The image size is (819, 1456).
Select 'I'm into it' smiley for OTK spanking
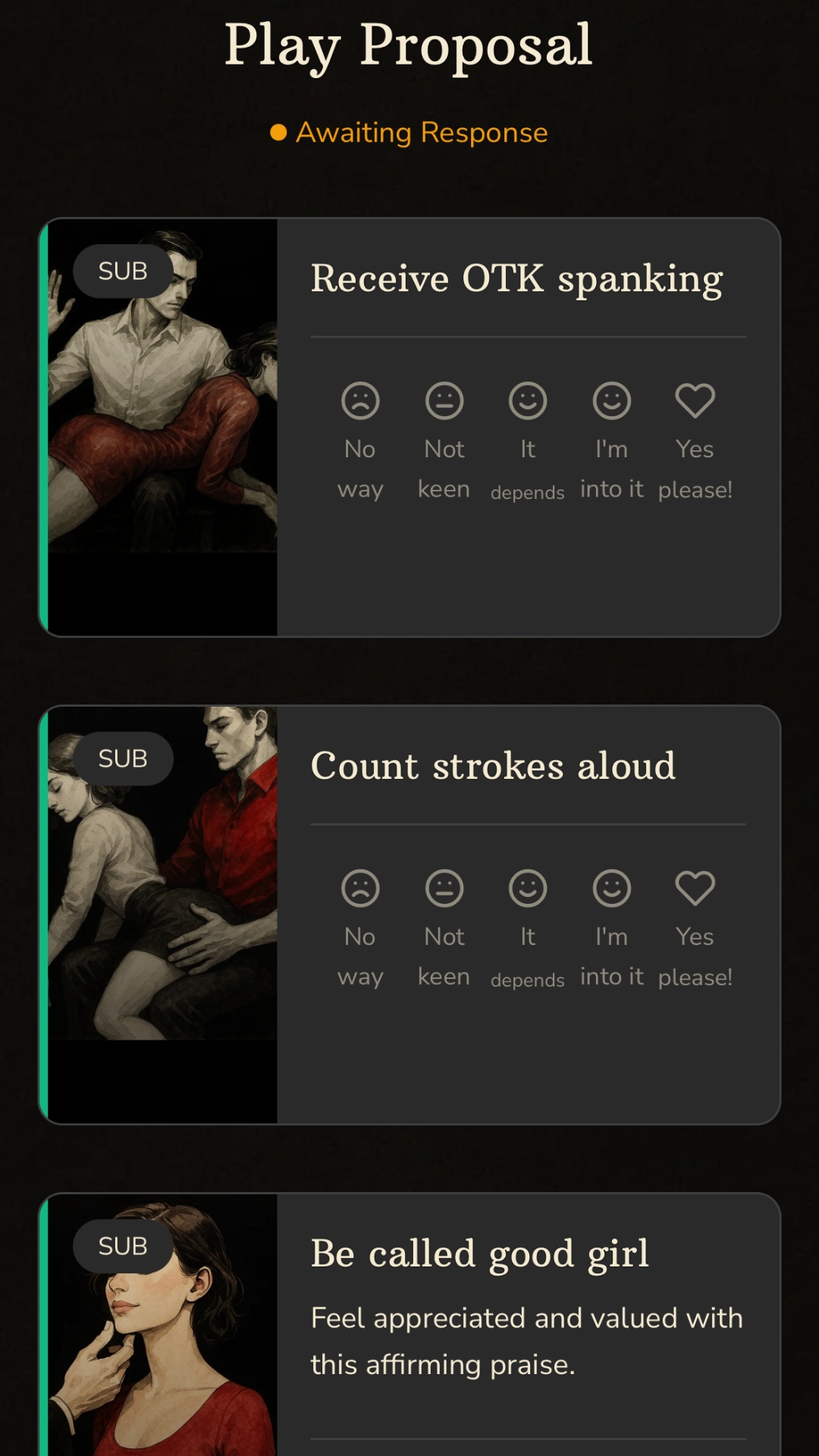pos(612,400)
